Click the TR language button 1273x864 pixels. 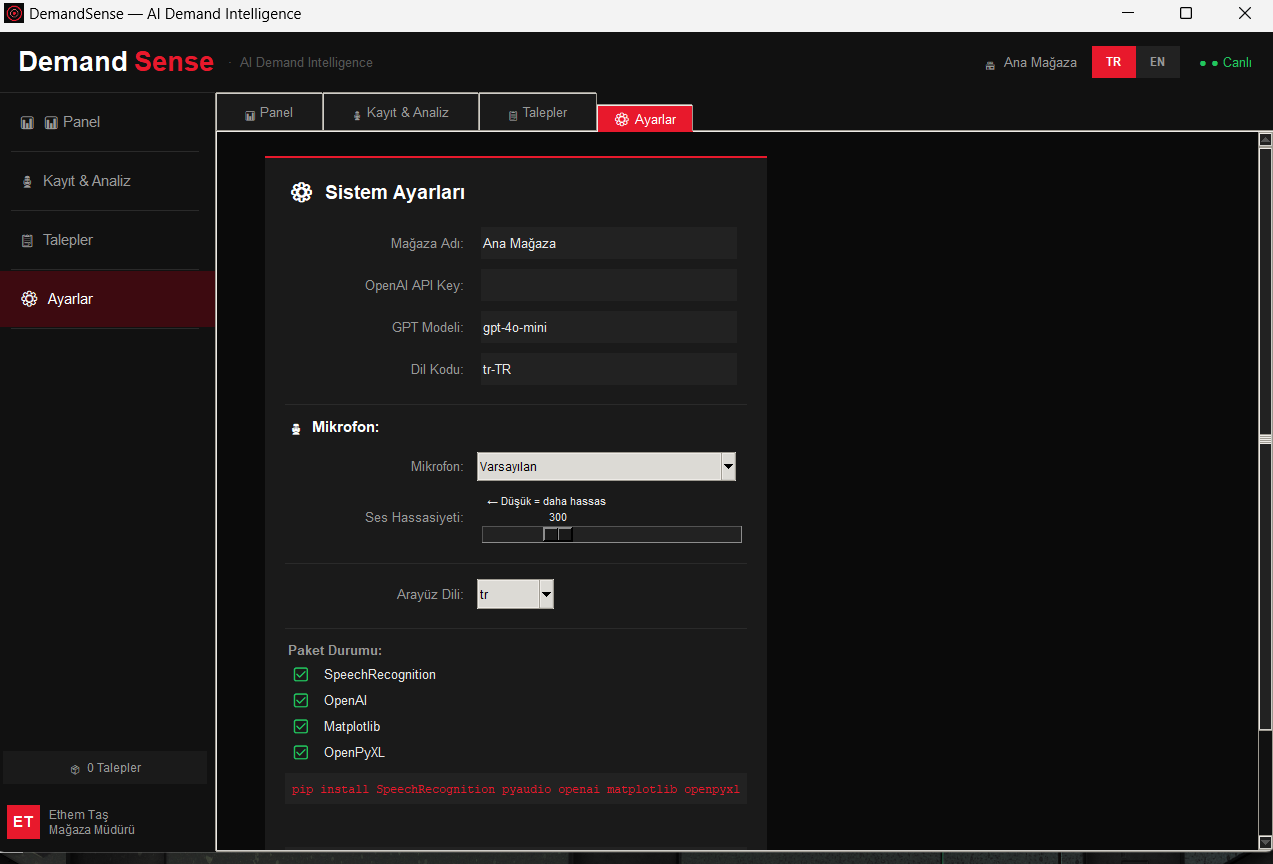pyautogui.click(x=1113, y=62)
